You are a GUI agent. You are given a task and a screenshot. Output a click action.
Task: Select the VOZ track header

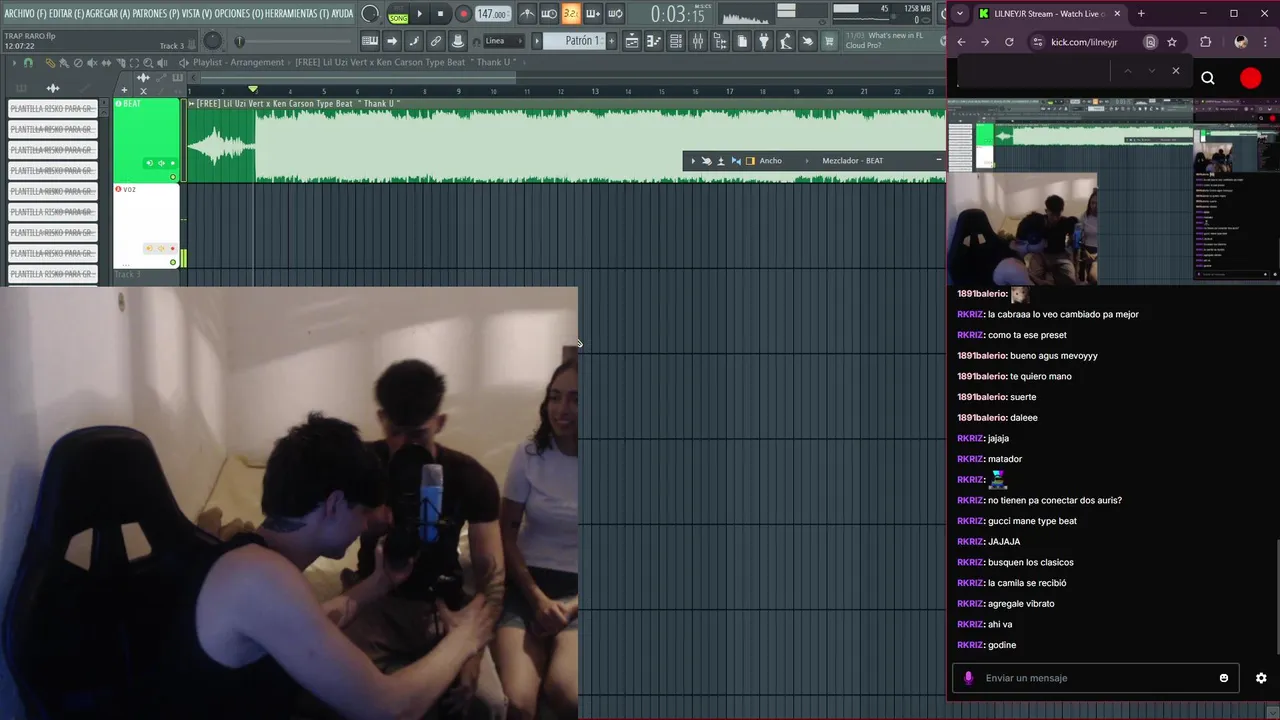(x=146, y=226)
